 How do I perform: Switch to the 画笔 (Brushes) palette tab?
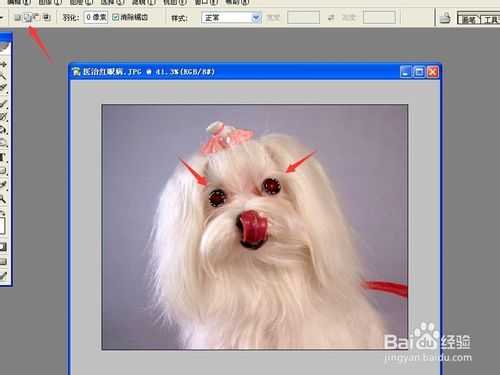click(x=469, y=19)
